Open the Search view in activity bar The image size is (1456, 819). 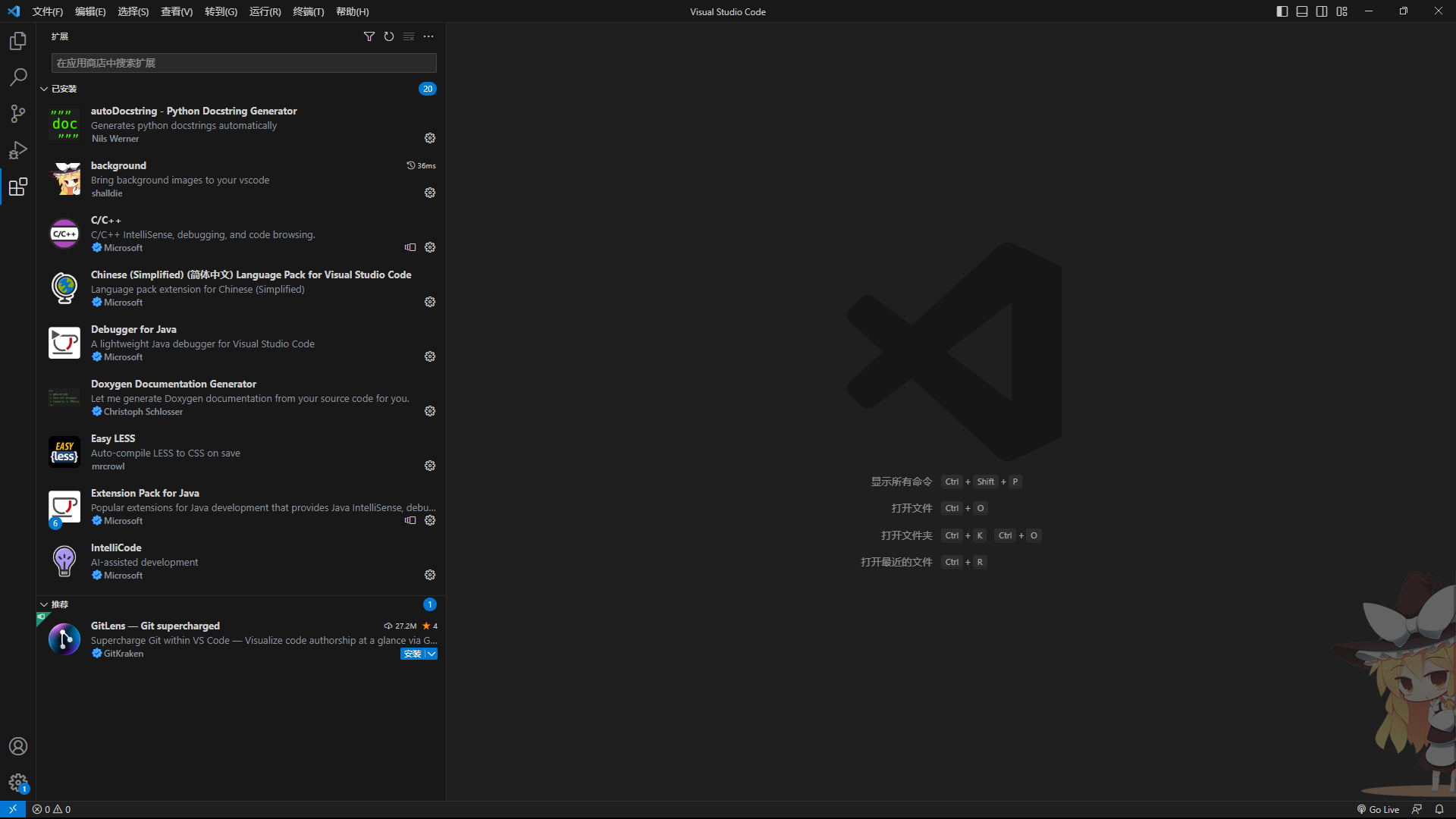pos(18,77)
